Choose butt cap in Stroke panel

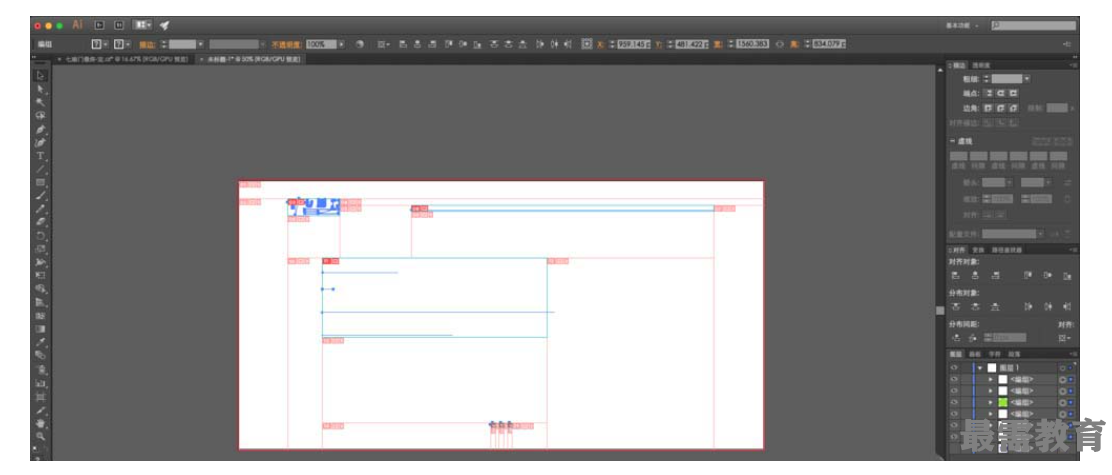click(x=989, y=93)
